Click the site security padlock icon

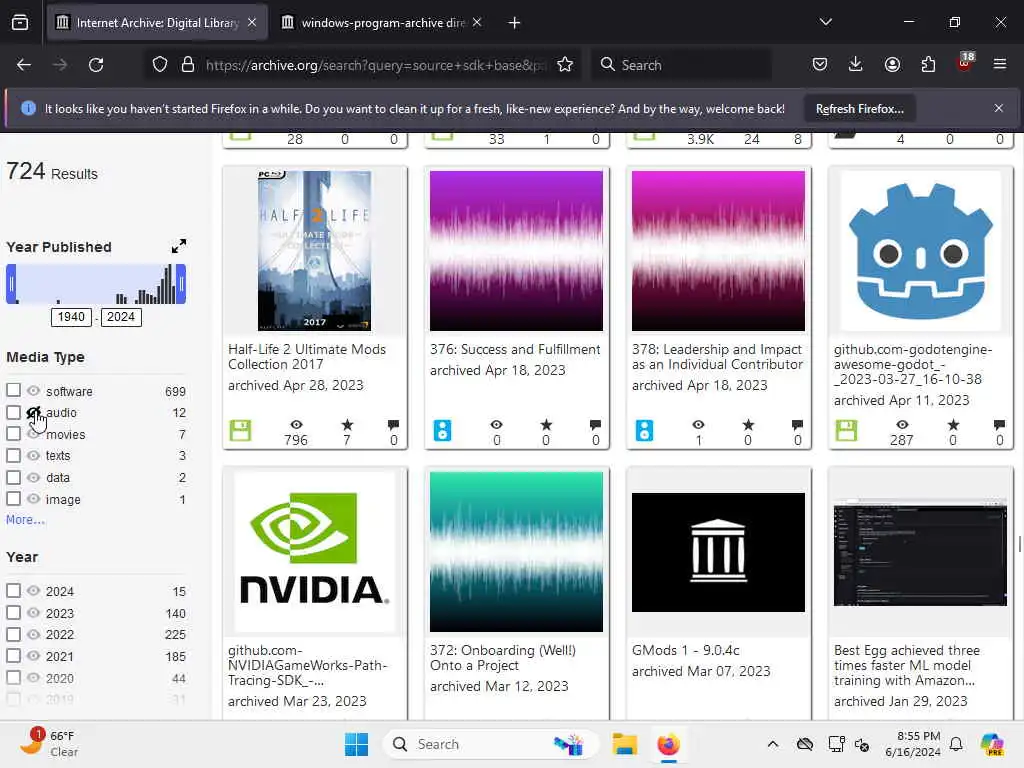(188, 65)
